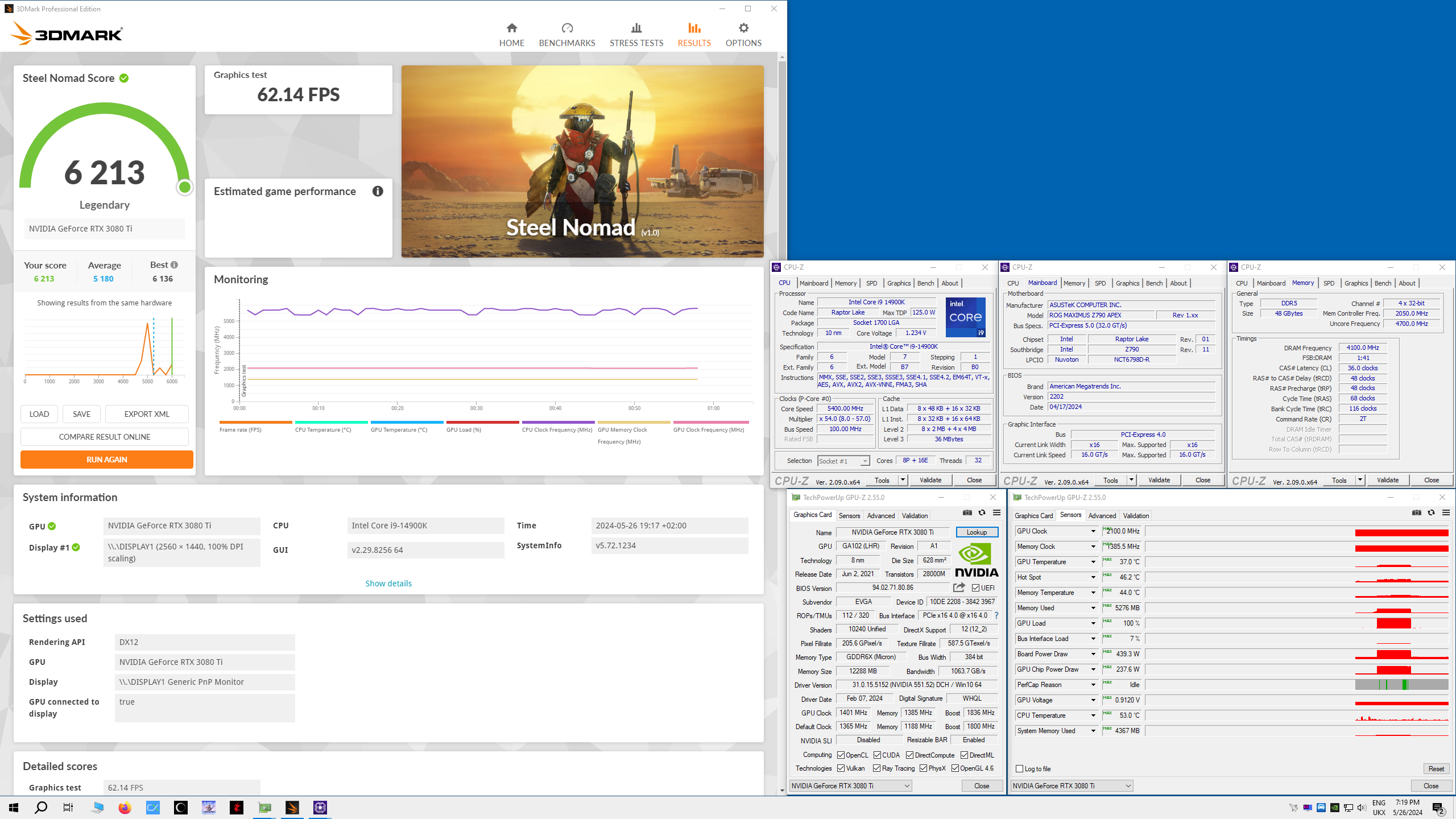
Task: Switch to the Results tab in 3DMark
Action: (x=694, y=35)
